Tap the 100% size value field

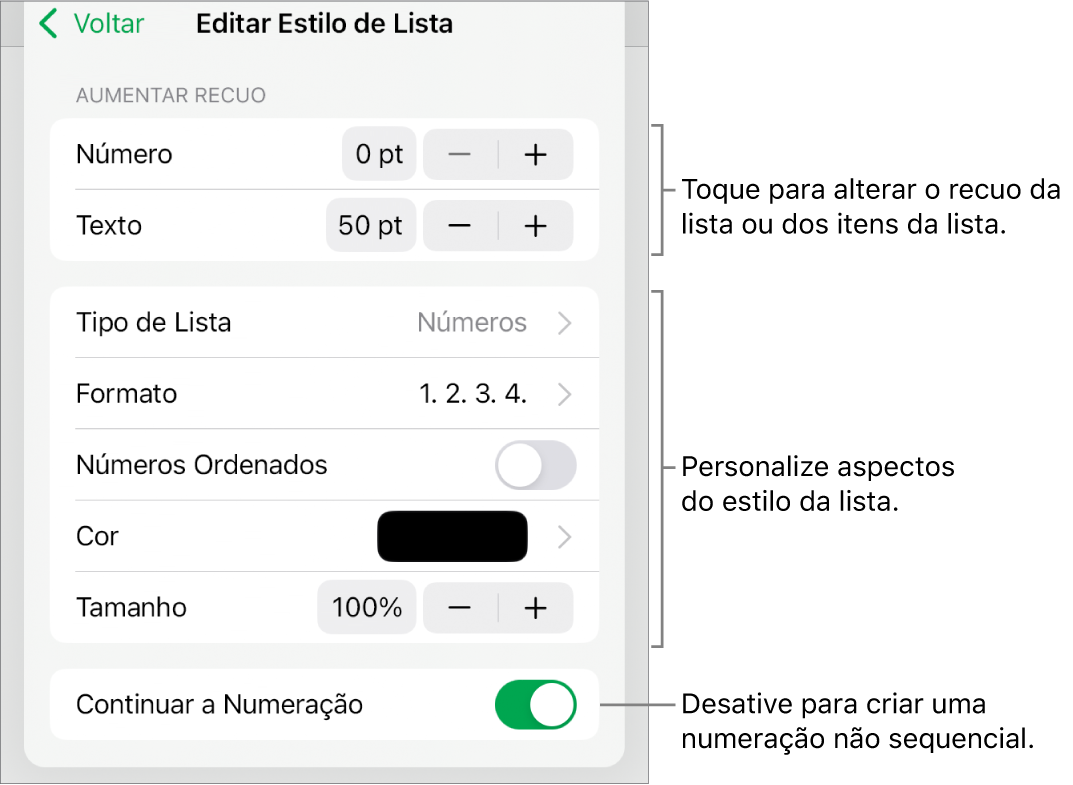click(366, 607)
